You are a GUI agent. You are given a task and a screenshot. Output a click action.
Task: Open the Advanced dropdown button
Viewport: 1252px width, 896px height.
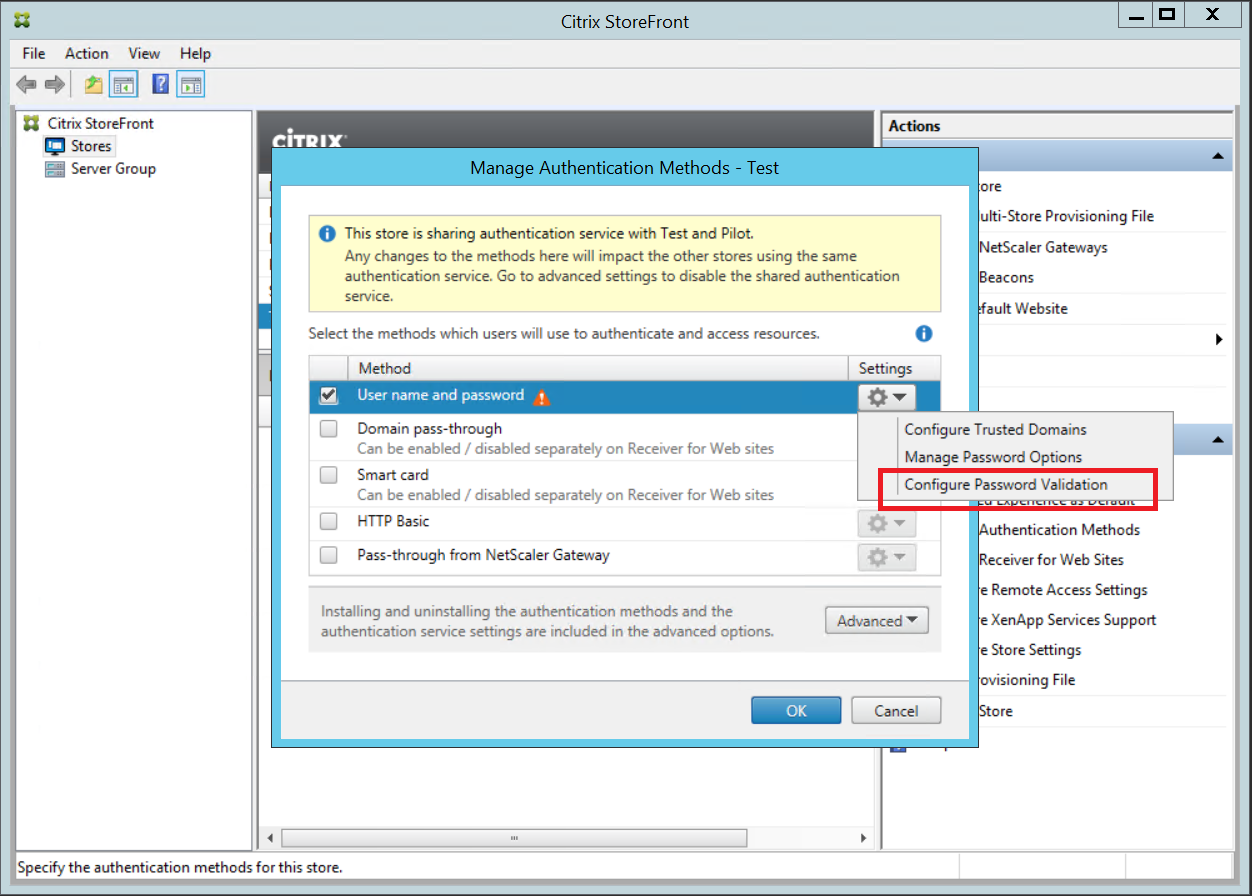point(876,621)
